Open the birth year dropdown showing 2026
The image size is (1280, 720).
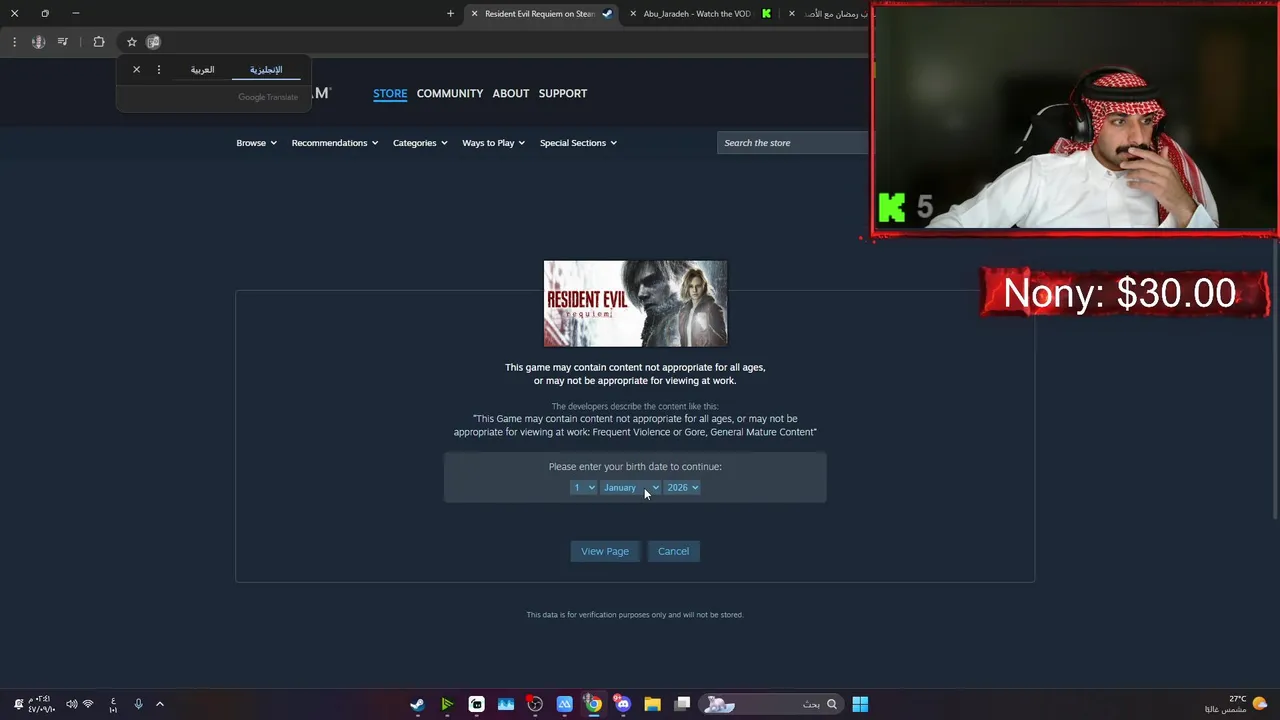pos(682,487)
